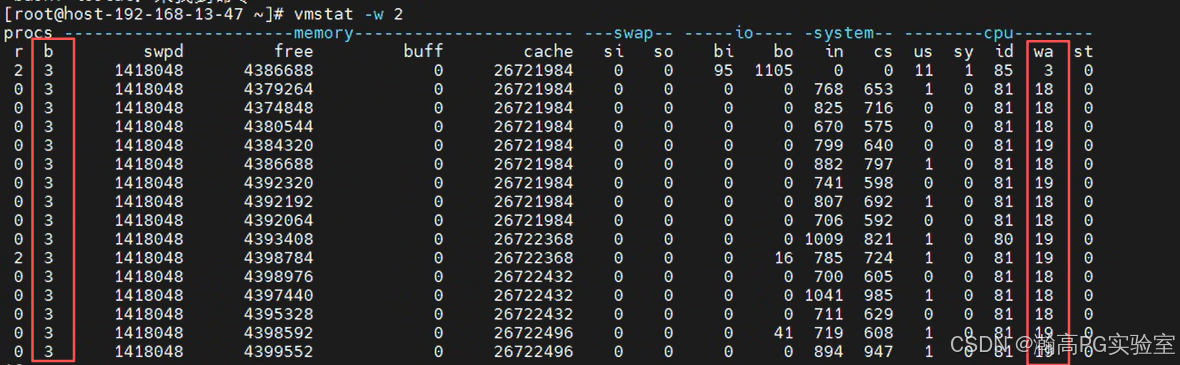The image size is (1180, 365).
Task: Click the free value 4399552
Action: tap(278, 352)
